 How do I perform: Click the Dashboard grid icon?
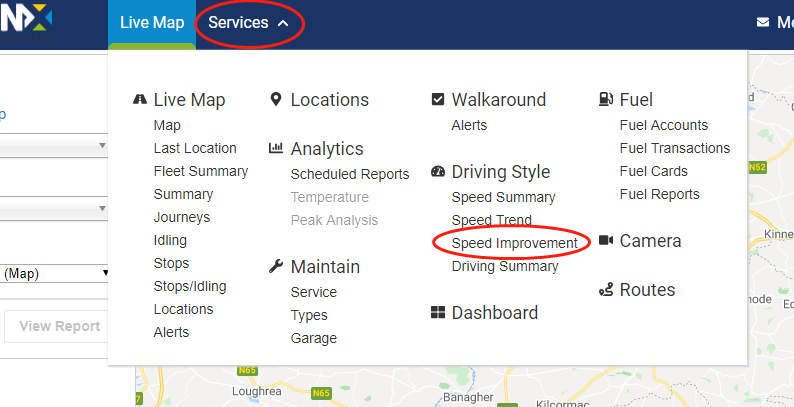[438, 312]
